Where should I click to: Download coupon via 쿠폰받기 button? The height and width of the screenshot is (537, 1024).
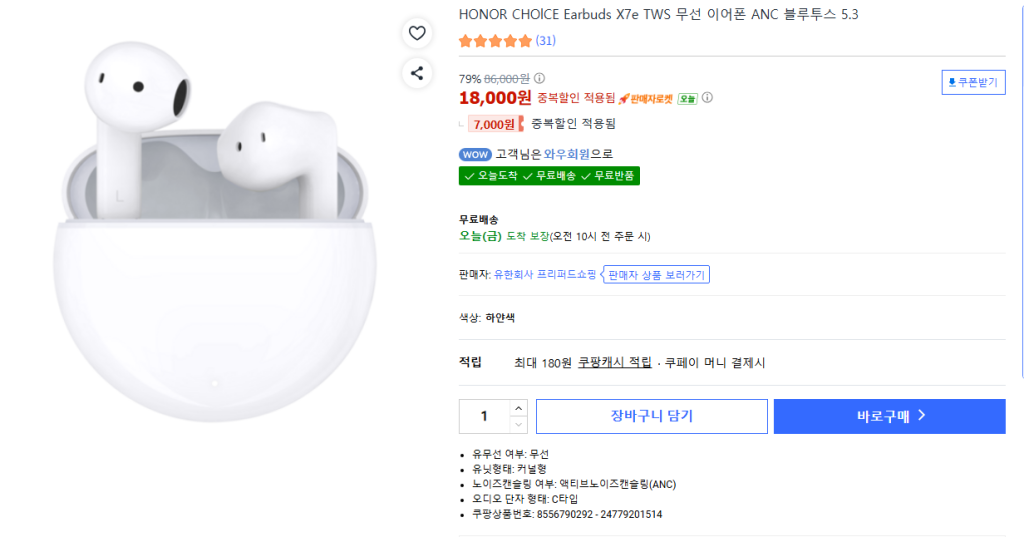973,82
